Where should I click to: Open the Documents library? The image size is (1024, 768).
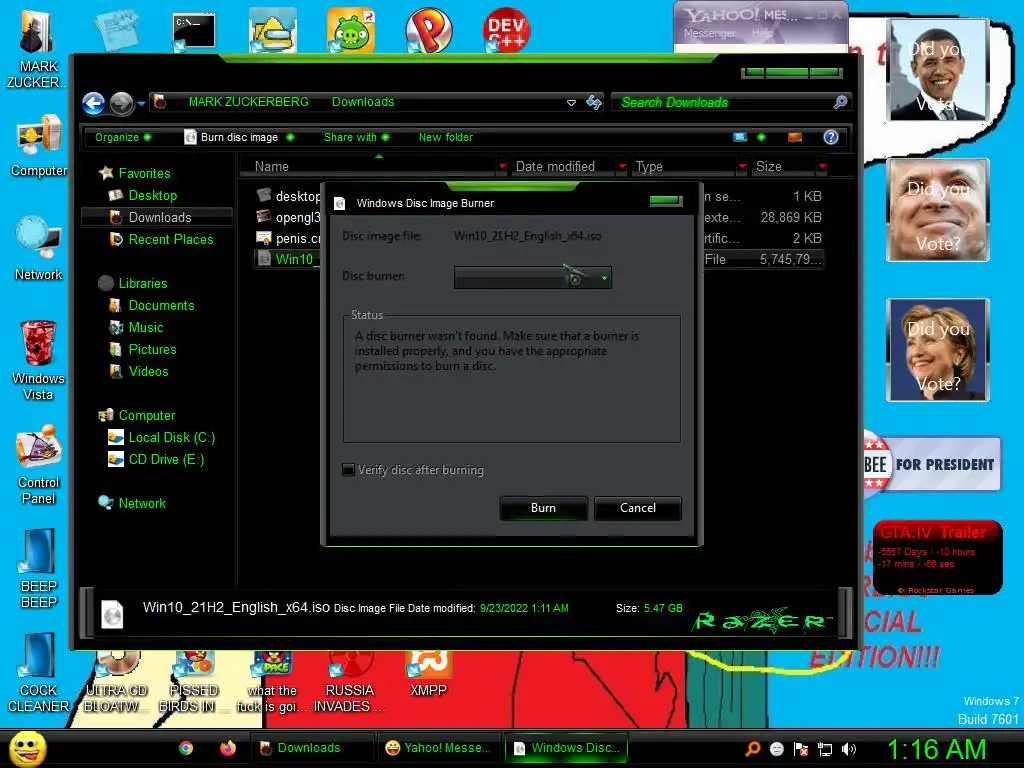pos(161,306)
